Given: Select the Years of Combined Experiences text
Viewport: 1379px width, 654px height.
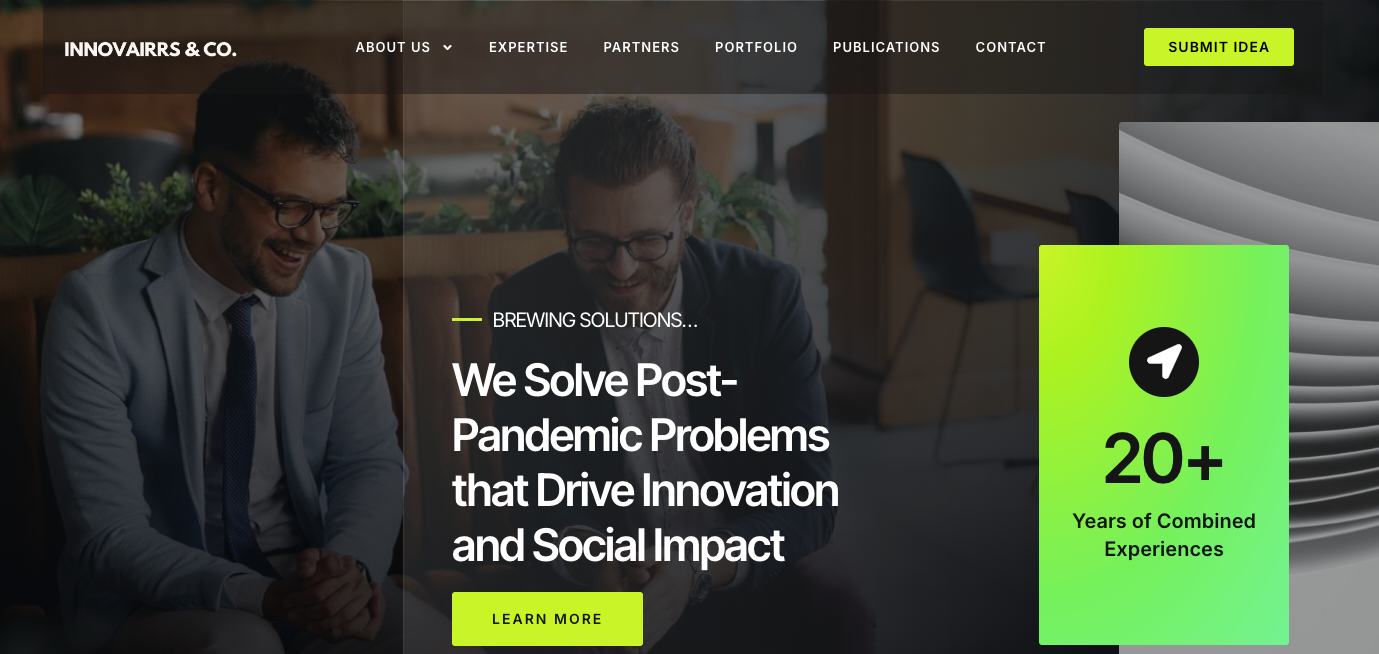Looking at the screenshot, I should 1164,535.
